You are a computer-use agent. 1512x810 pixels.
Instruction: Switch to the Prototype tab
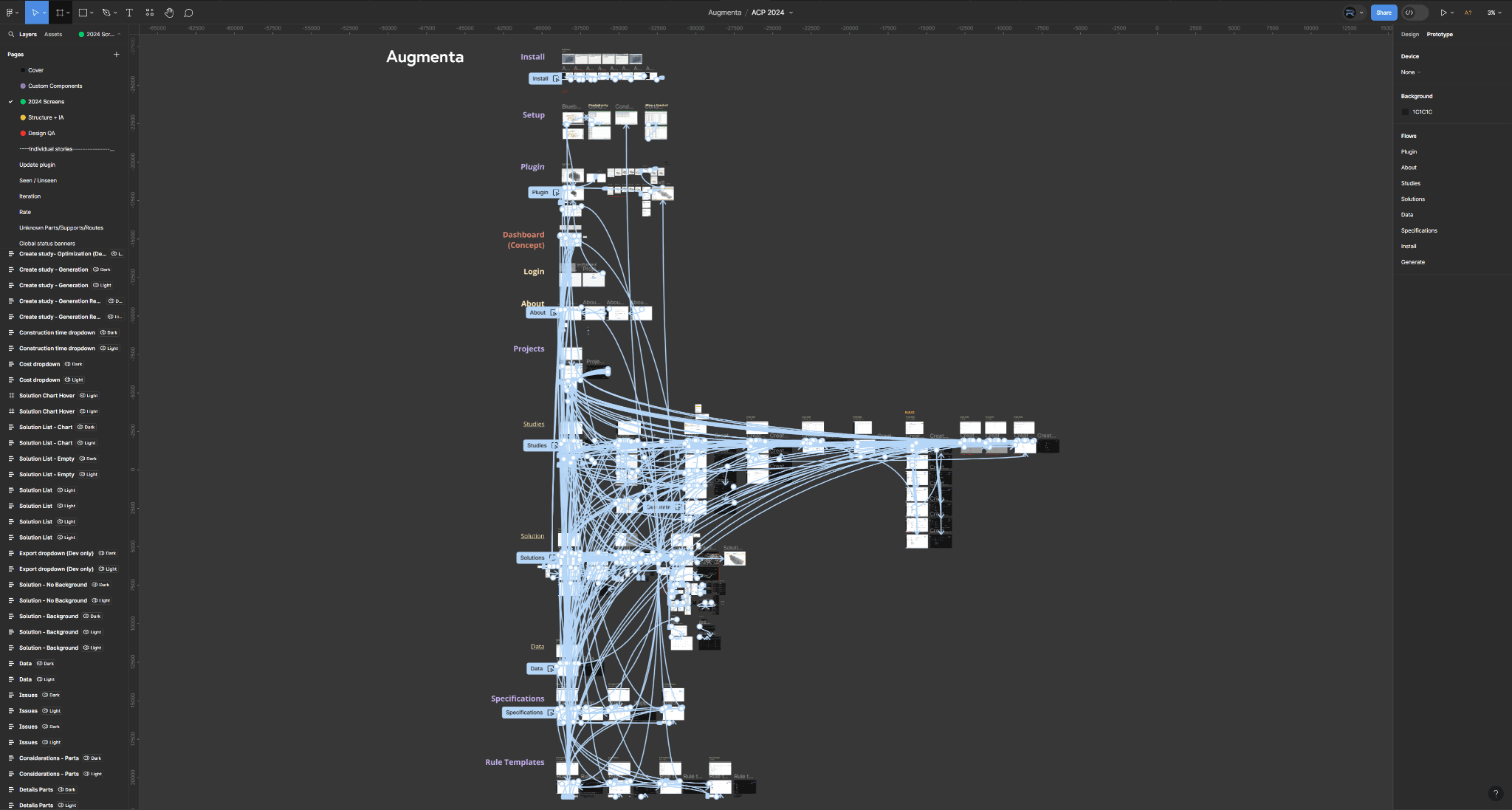(x=1440, y=34)
